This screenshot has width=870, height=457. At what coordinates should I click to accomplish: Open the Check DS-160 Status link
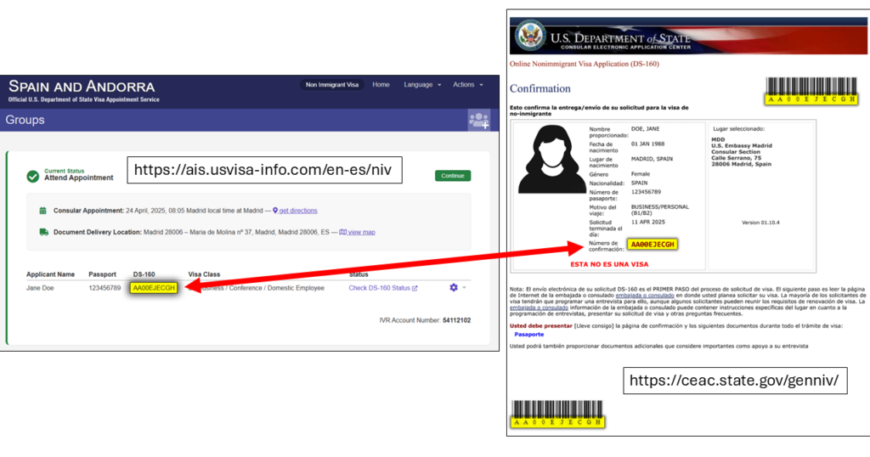pos(383,288)
